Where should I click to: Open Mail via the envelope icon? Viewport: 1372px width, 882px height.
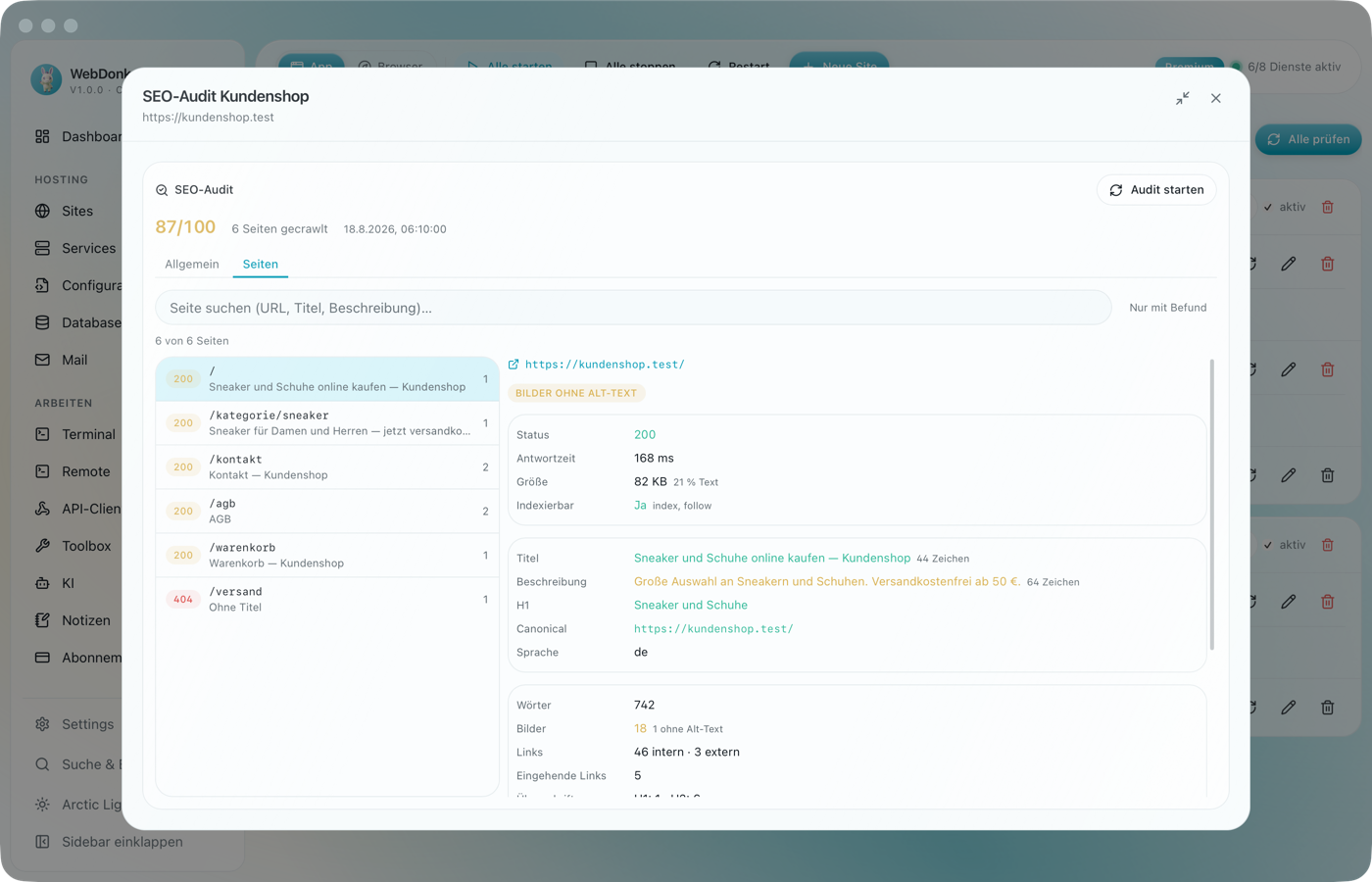(x=42, y=360)
